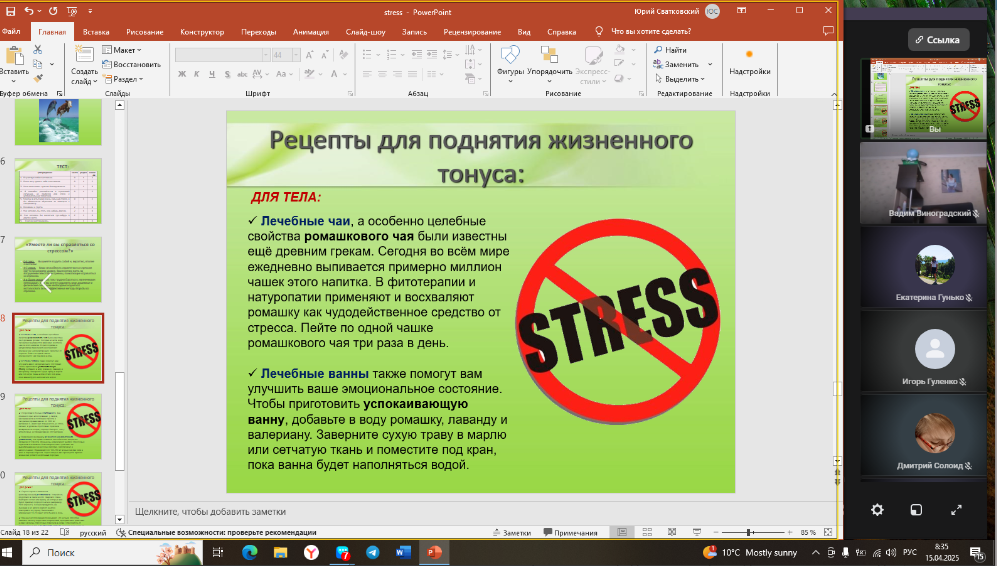Click Start From Beginning quick access icon
The image size is (997, 566).
pos(71,11)
